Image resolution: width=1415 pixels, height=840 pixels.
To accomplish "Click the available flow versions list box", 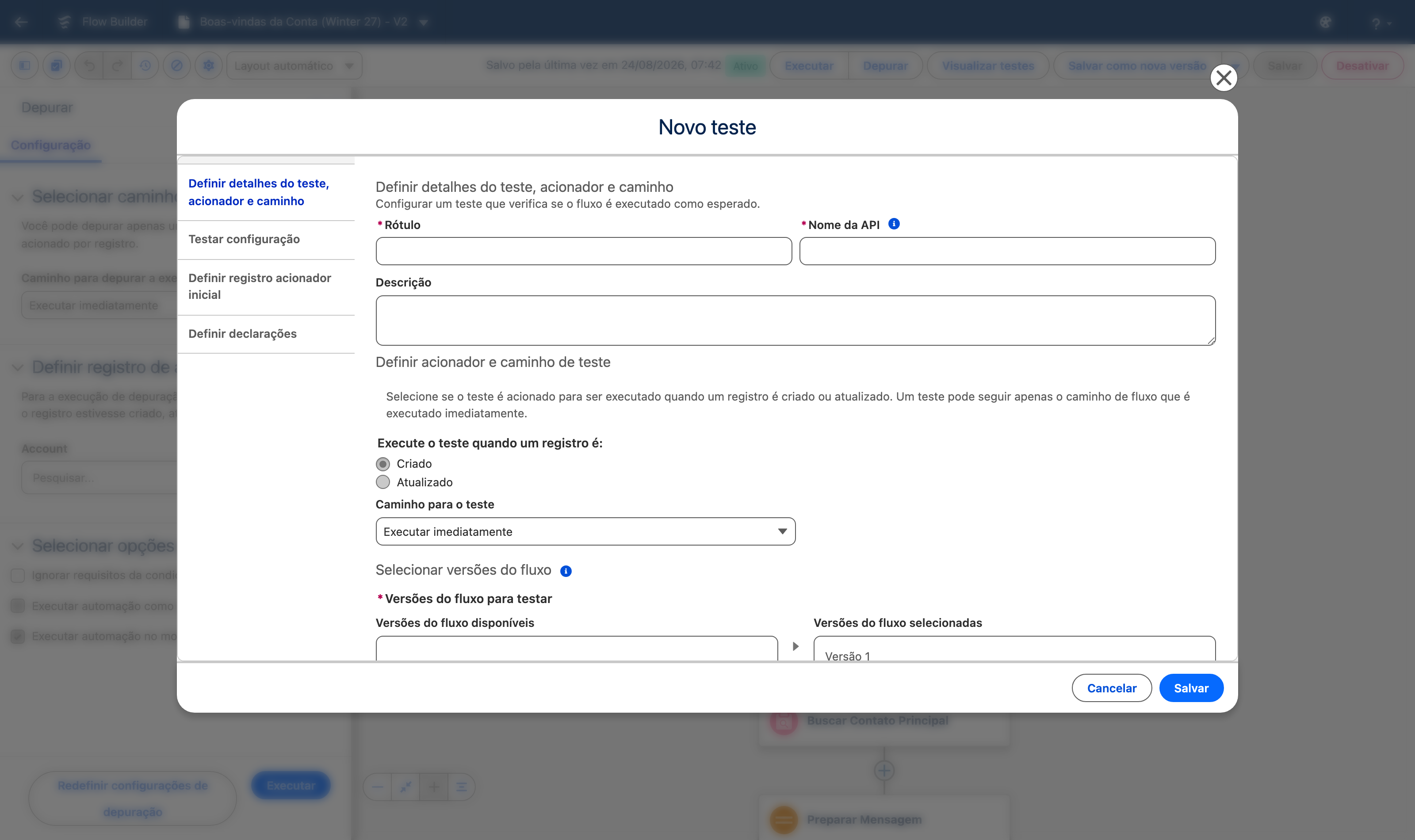I will pyautogui.click(x=577, y=649).
